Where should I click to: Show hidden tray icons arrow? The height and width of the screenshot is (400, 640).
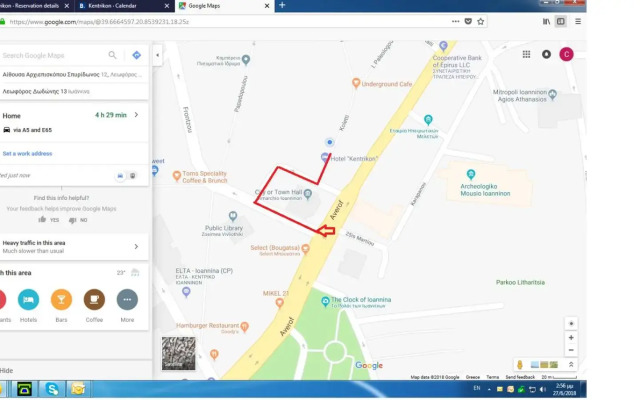pos(489,389)
